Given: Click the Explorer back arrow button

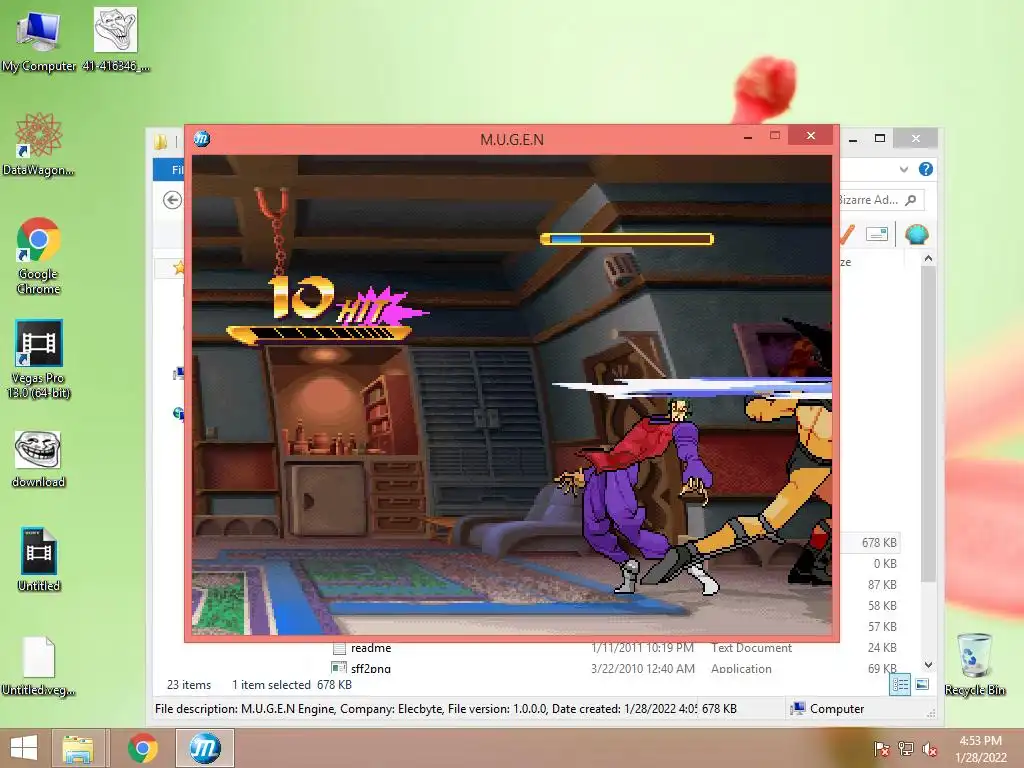Looking at the screenshot, I should tap(172, 200).
